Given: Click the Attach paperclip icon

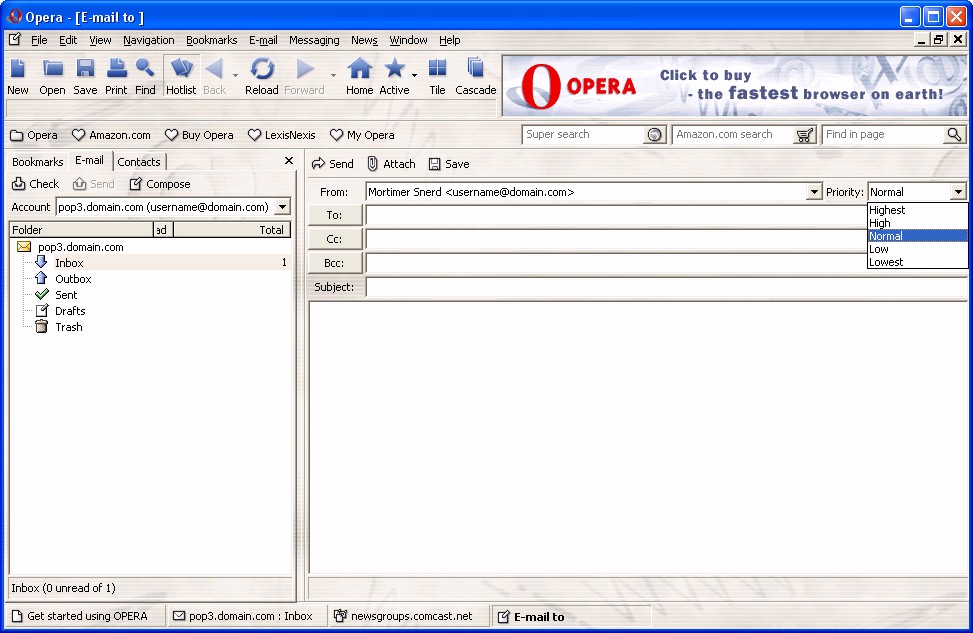Looking at the screenshot, I should 373,164.
